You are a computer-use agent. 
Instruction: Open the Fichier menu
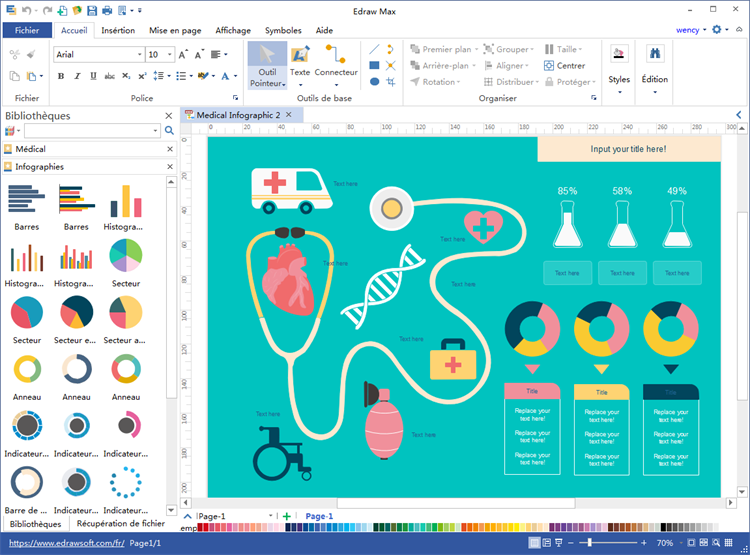tap(27, 30)
